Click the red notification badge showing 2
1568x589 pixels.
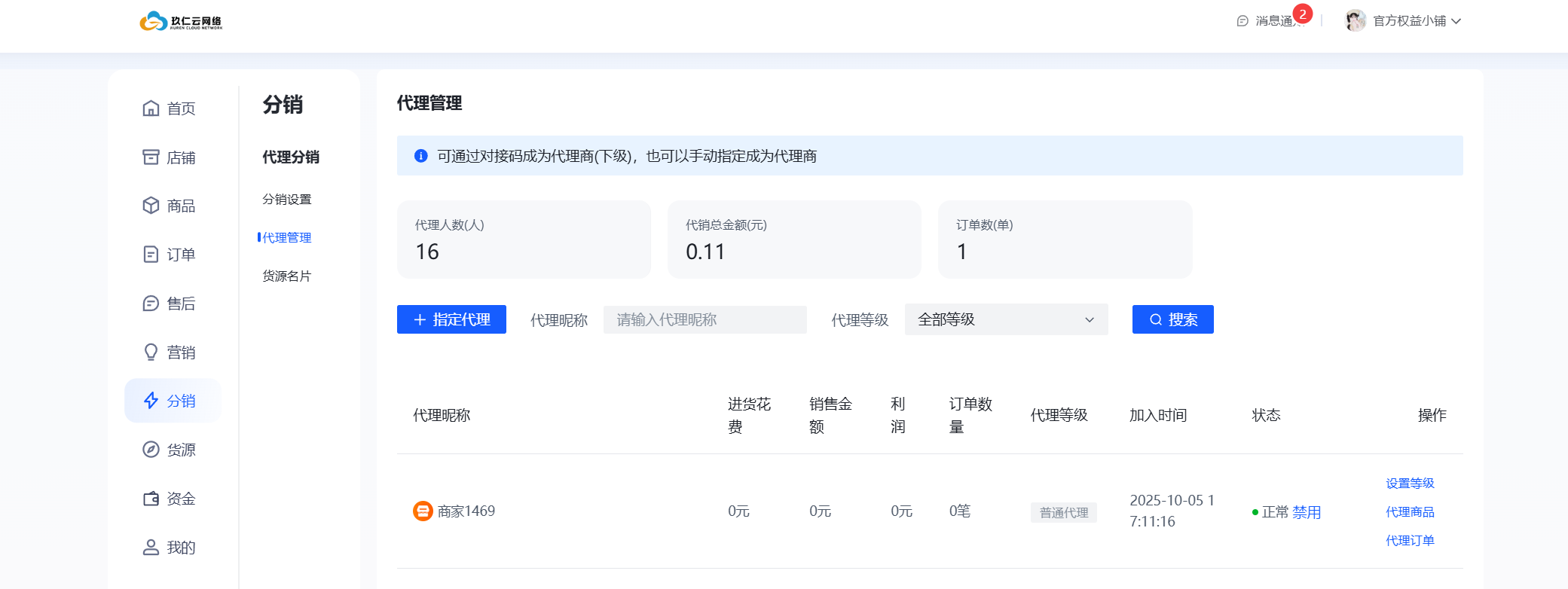(x=1303, y=14)
